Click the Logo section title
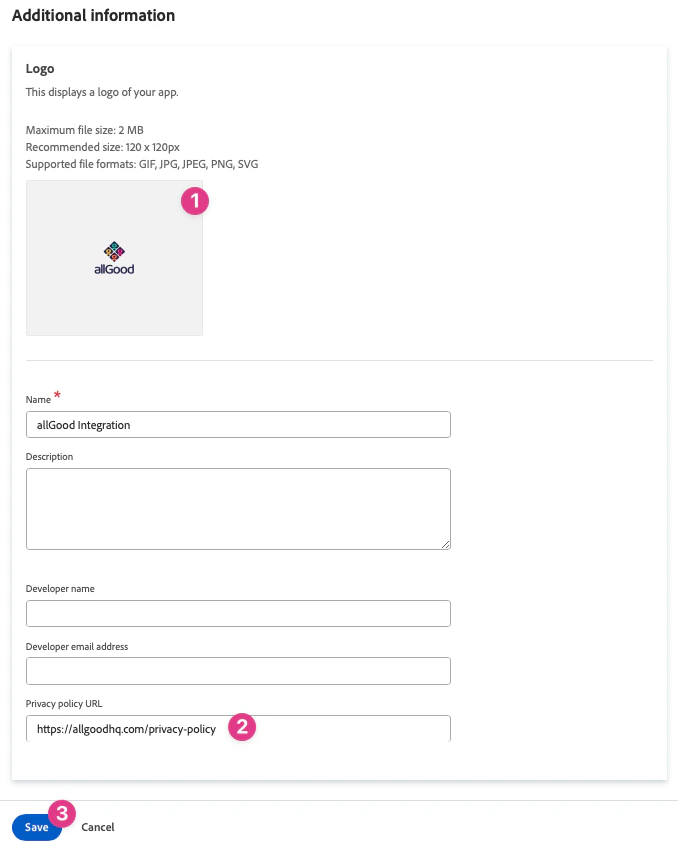The width and height of the screenshot is (678, 850). click(40, 68)
